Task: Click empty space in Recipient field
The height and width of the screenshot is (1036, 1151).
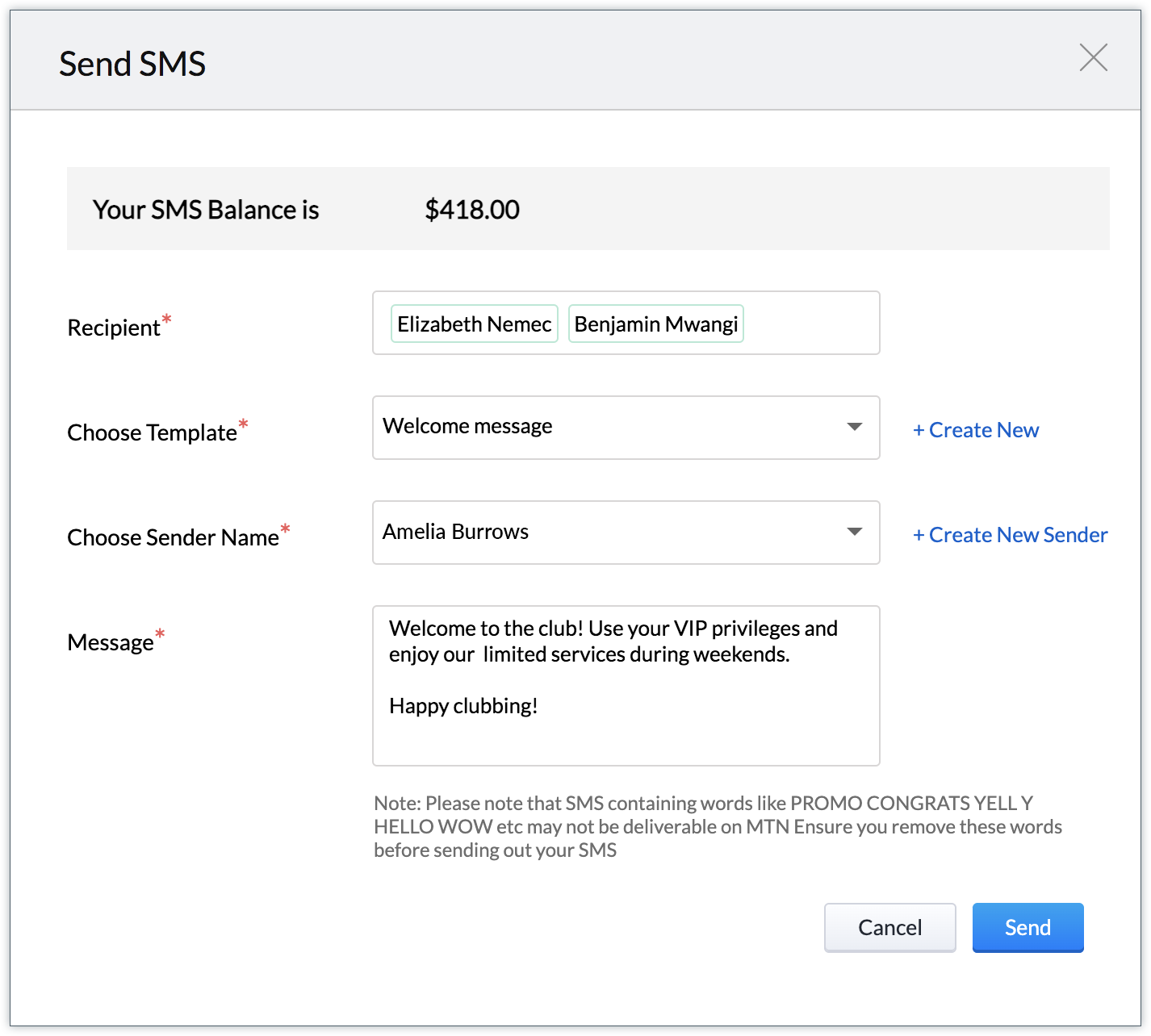Action: [x=810, y=324]
